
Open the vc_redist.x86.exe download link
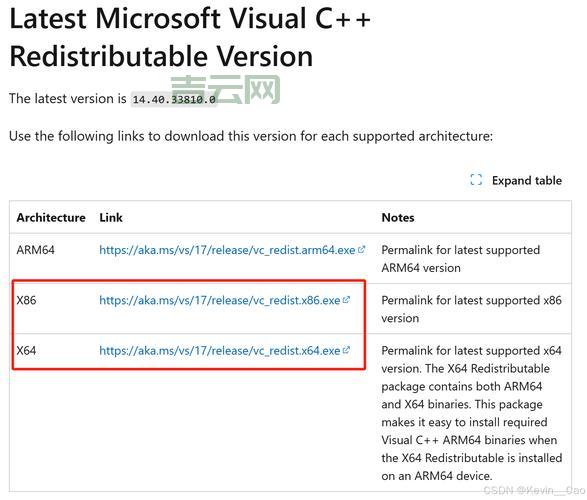point(219,300)
